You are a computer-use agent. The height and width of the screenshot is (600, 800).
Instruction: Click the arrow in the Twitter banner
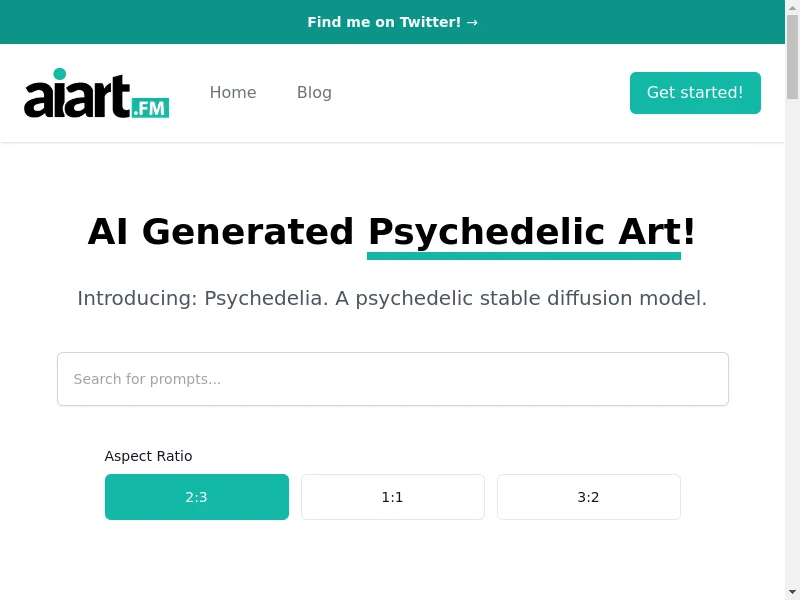pos(472,22)
